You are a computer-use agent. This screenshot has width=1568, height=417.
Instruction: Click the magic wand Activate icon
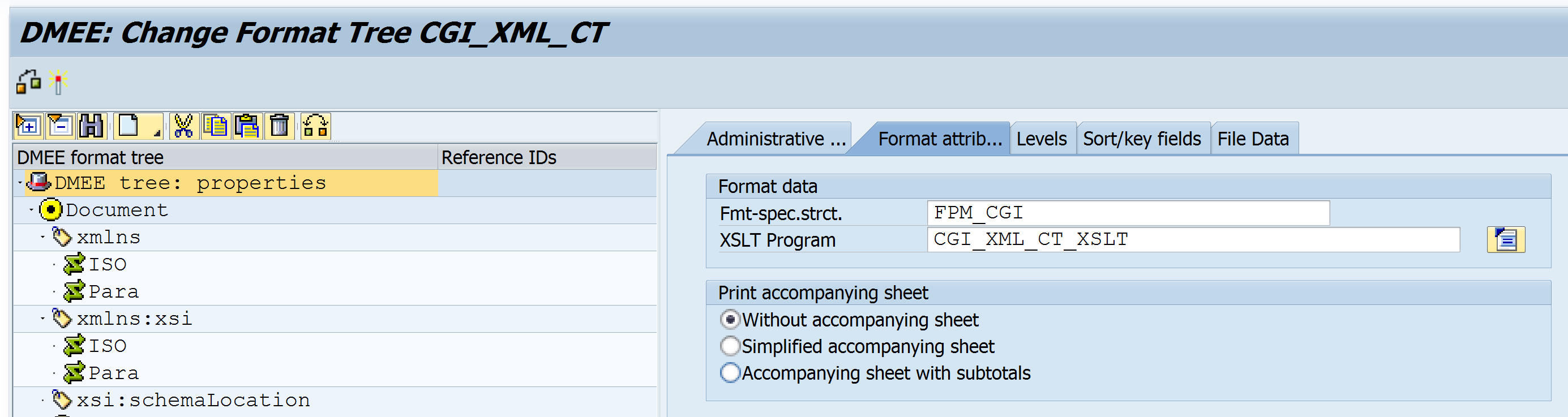tap(58, 82)
